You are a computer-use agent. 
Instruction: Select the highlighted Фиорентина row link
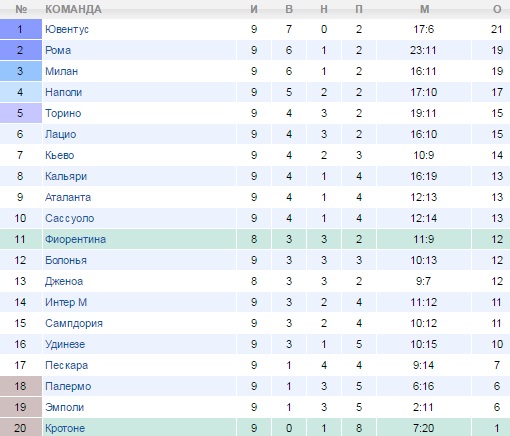pos(75,239)
